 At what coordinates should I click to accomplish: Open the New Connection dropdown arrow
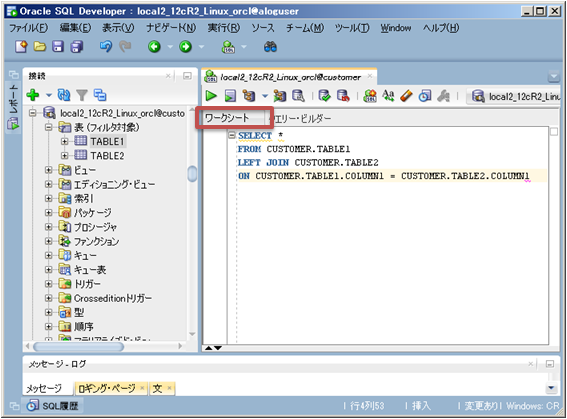click(x=49, y=95)
